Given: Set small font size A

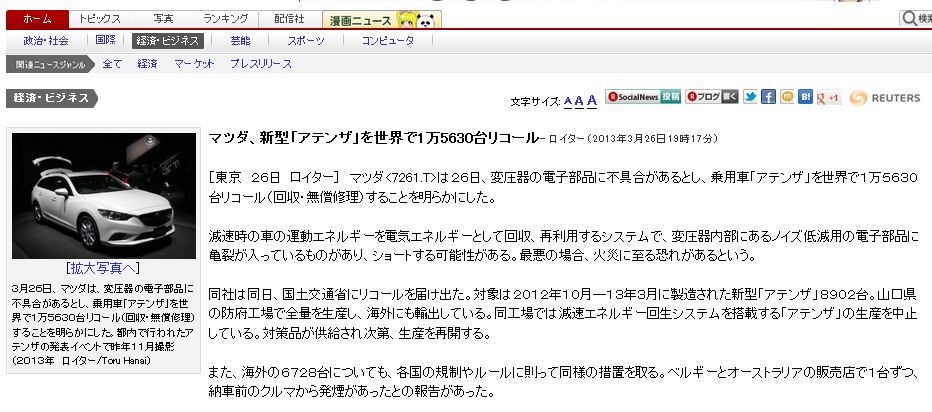Looking at the screenshot, I should pyautogui.click(x=568, y=100).
